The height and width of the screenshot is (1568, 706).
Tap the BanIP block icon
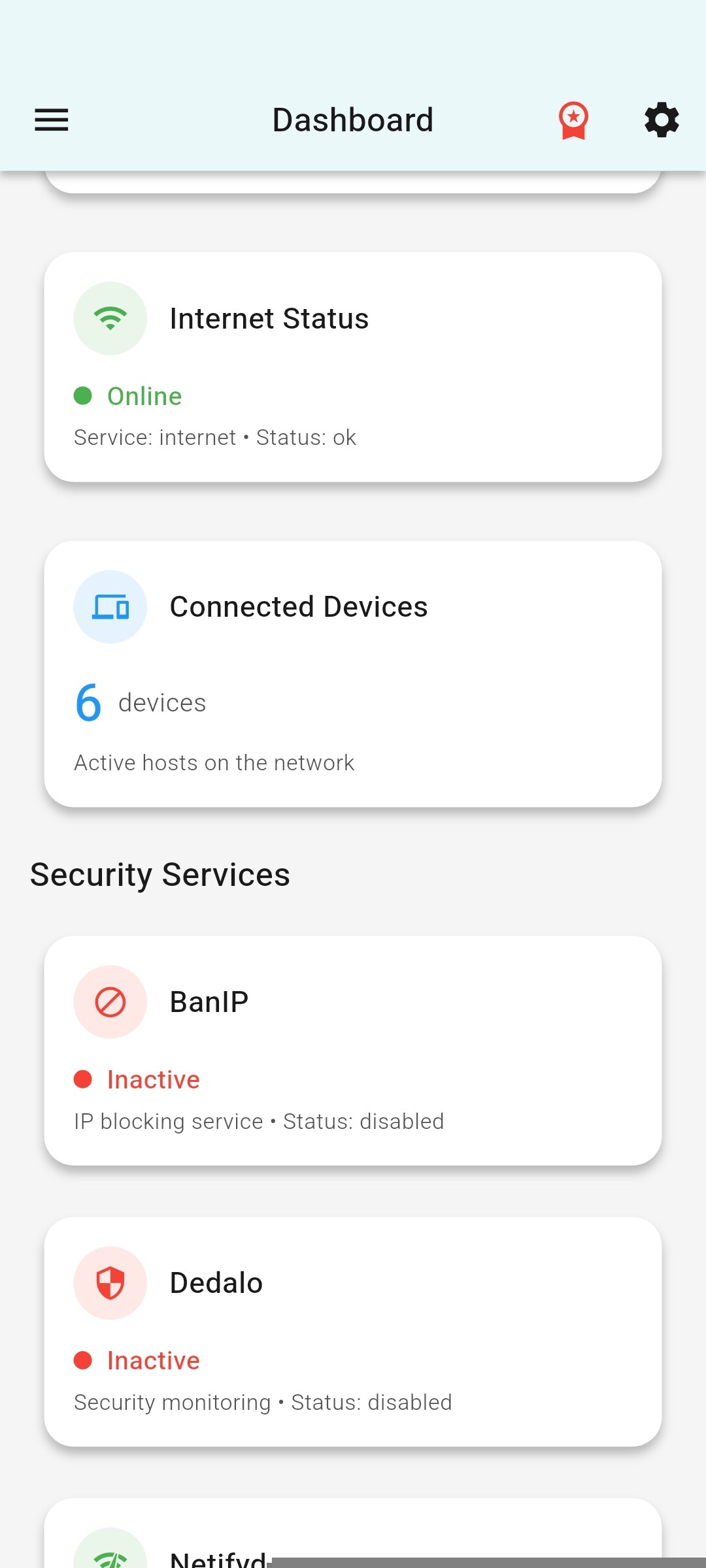[110, 1002]
